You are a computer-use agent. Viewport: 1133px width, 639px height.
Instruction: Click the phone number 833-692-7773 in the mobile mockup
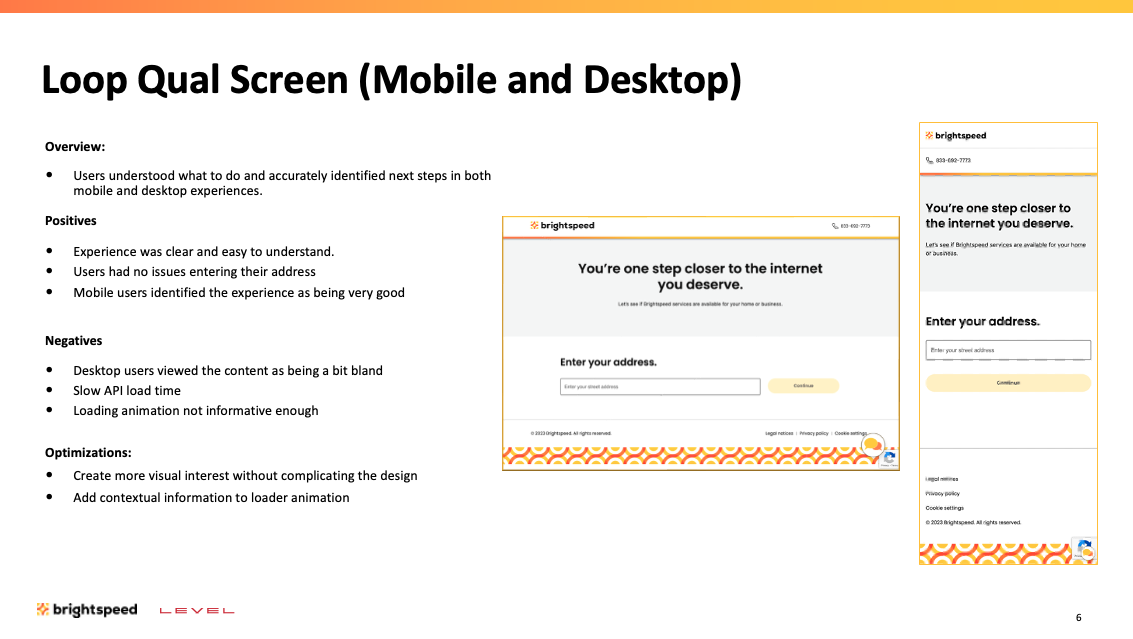953,160
